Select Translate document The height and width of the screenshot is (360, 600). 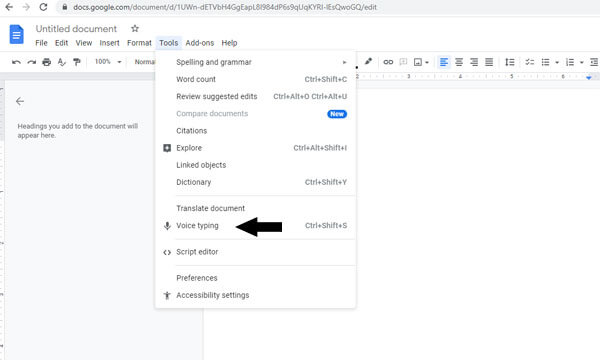coord(256,209)
